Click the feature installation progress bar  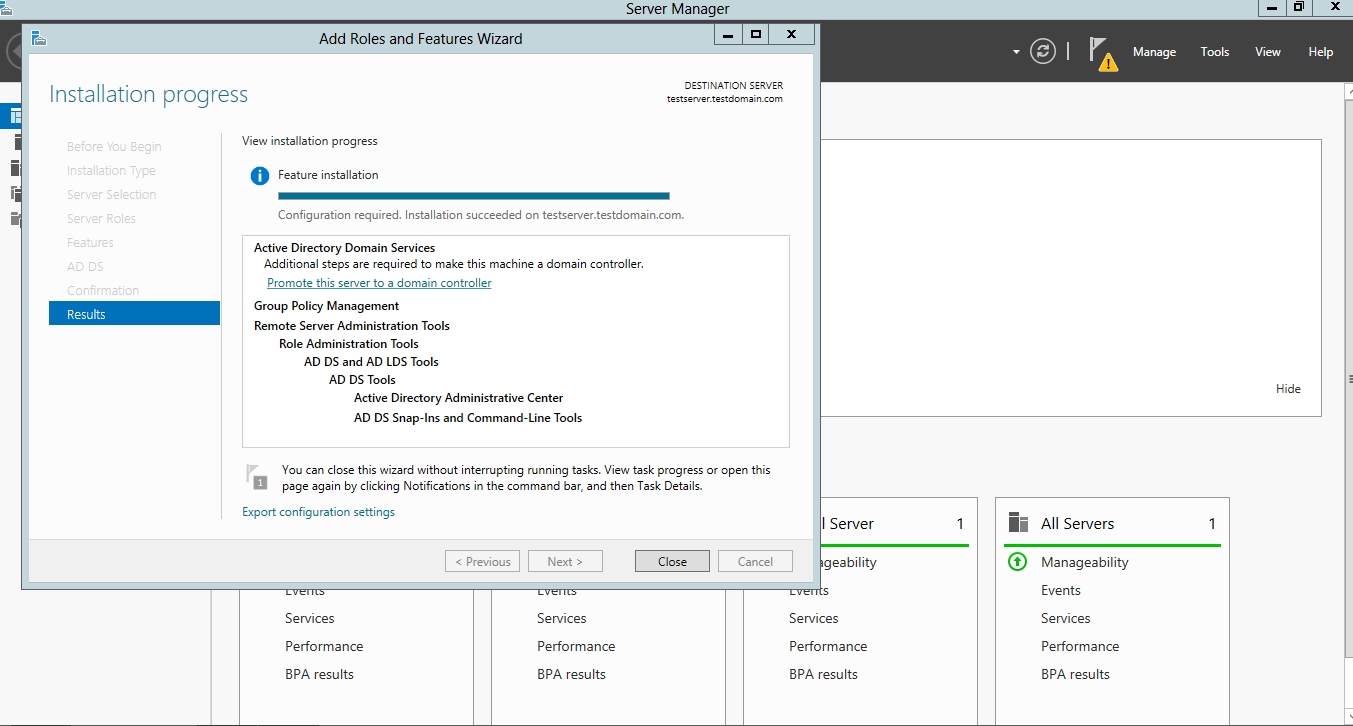473,196
